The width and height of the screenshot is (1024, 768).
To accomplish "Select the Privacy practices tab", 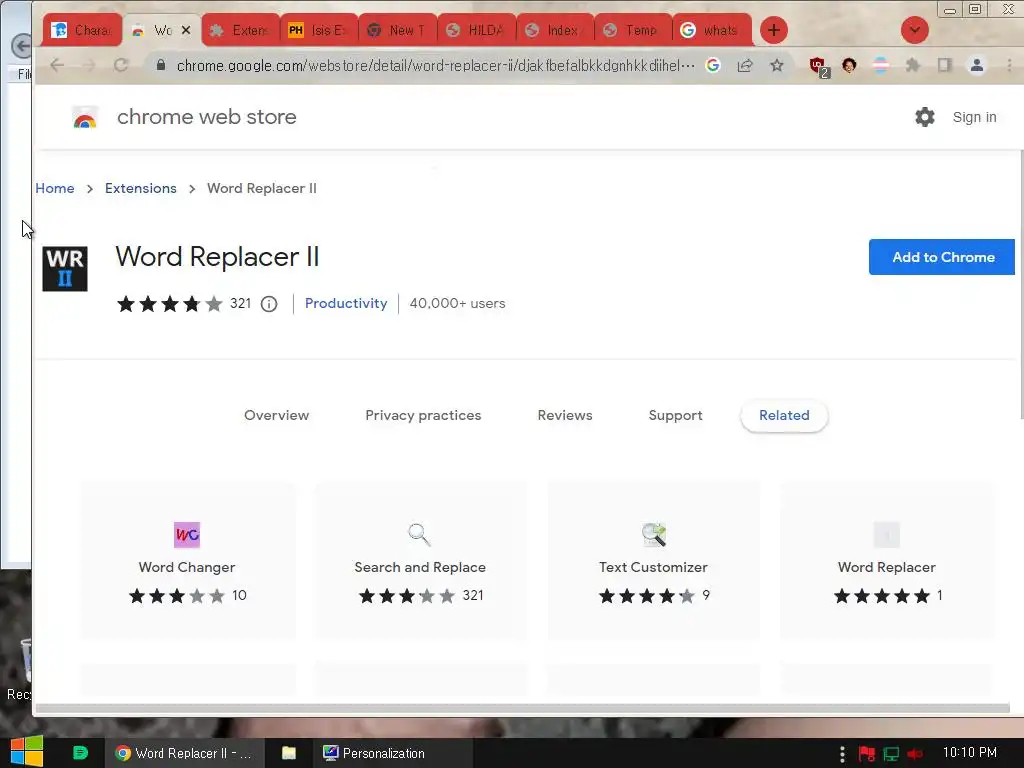I will 423,415.
